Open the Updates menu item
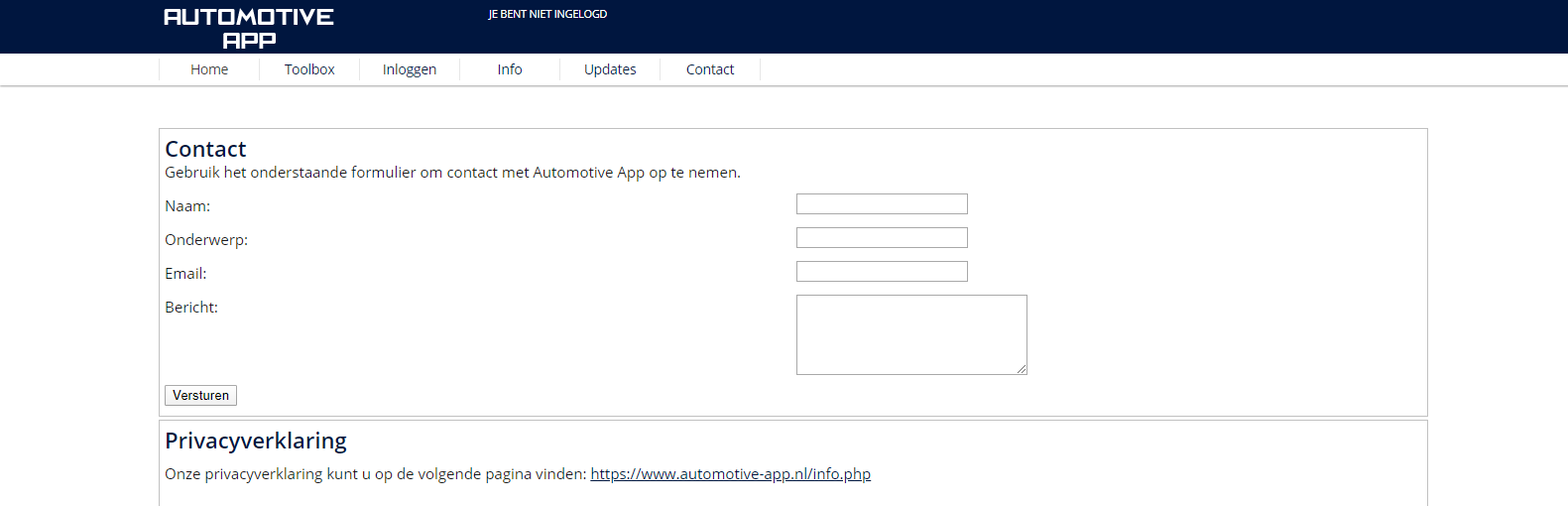The height and width of the screenshot is (506, 1568). coord(610,69)
